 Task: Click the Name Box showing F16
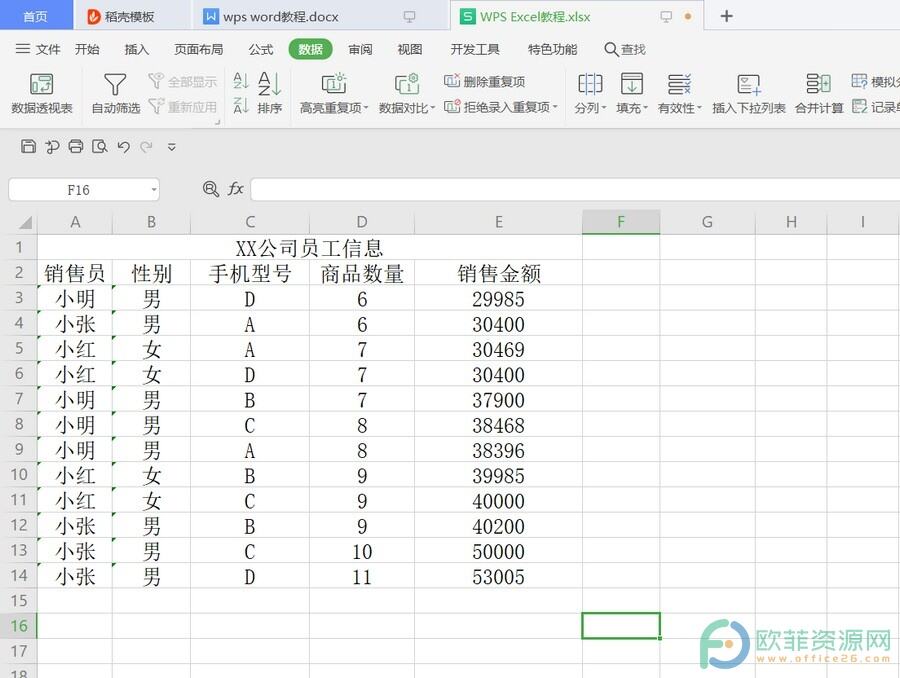tap(78, 190)
